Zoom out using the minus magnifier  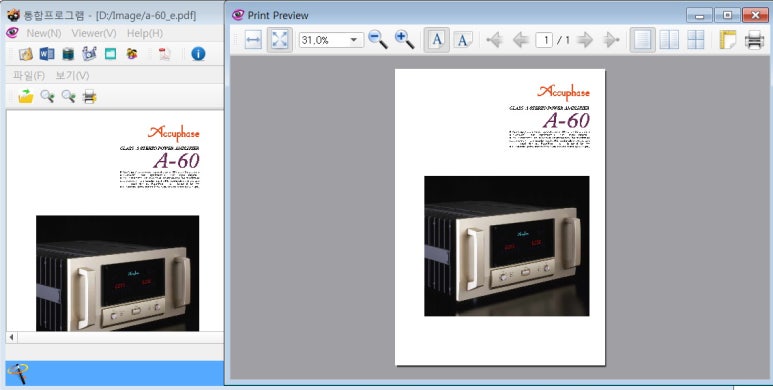click(x=378, y=40)
